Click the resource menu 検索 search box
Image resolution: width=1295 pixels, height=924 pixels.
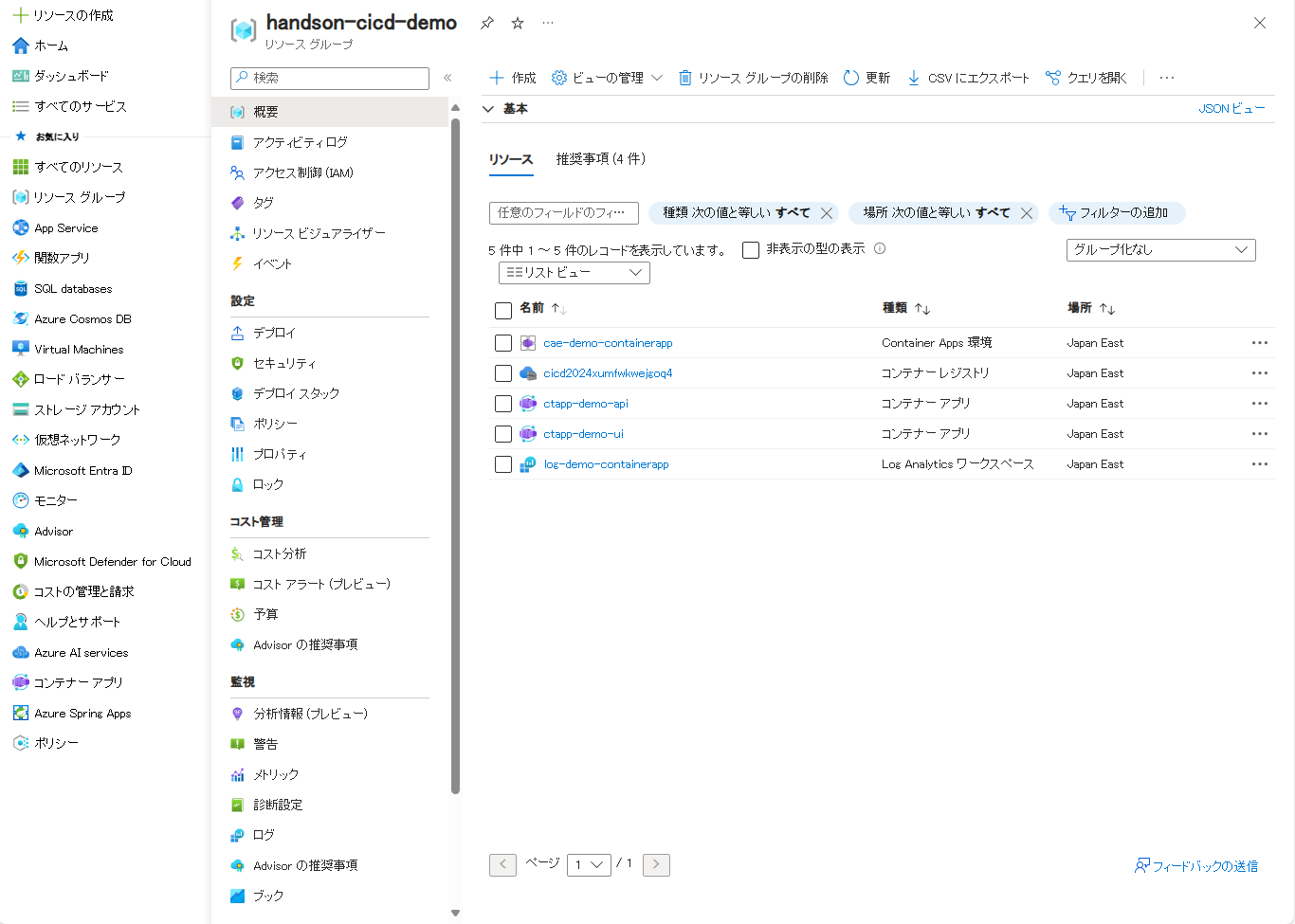pos(330,79)
